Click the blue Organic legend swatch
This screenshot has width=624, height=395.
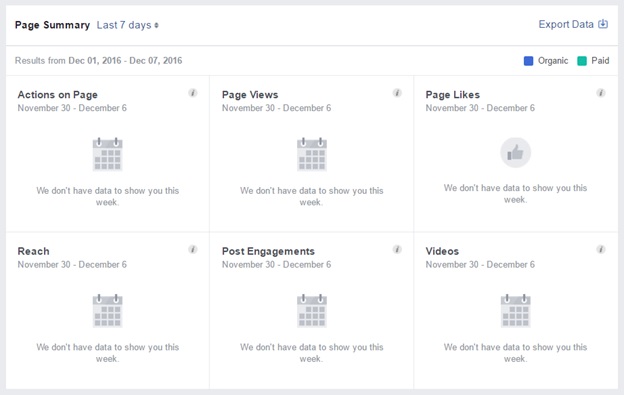528,61
